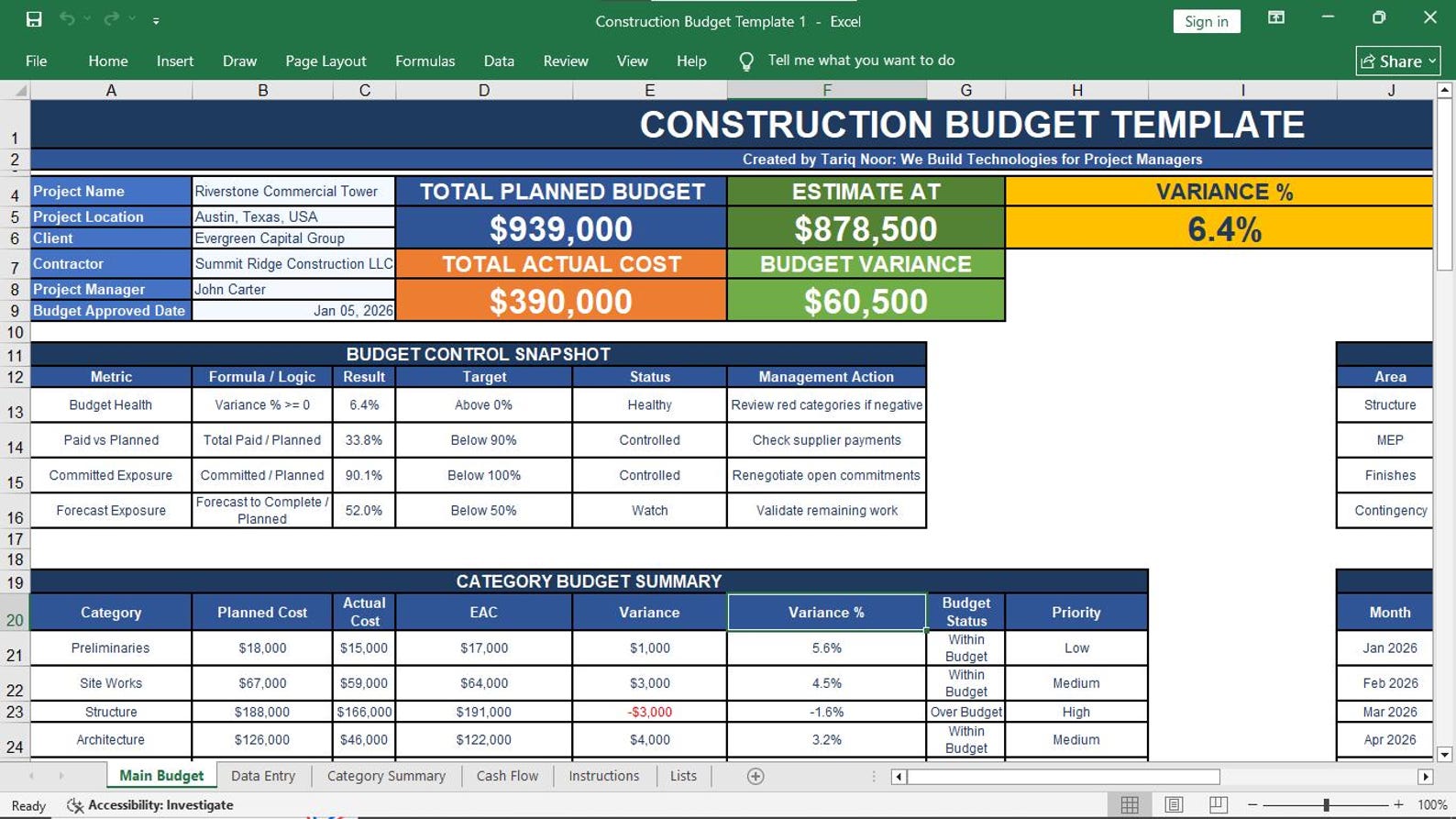Click the Undo arrow icon
This screenshot has width=1456, height=819.
pyautogui.click(x=67, y=19)
